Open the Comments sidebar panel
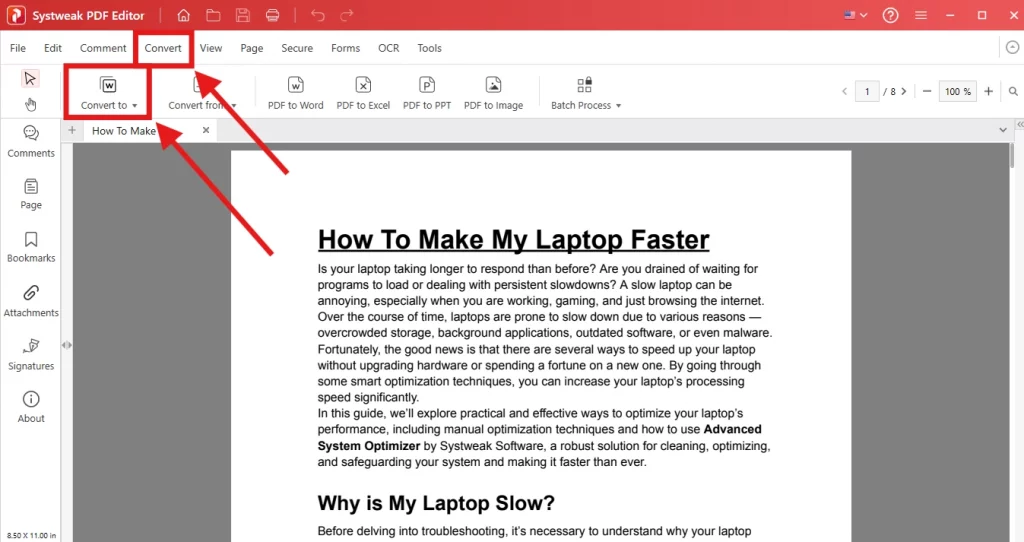Screen dimensions: 1024x542 tap(31, 140)
